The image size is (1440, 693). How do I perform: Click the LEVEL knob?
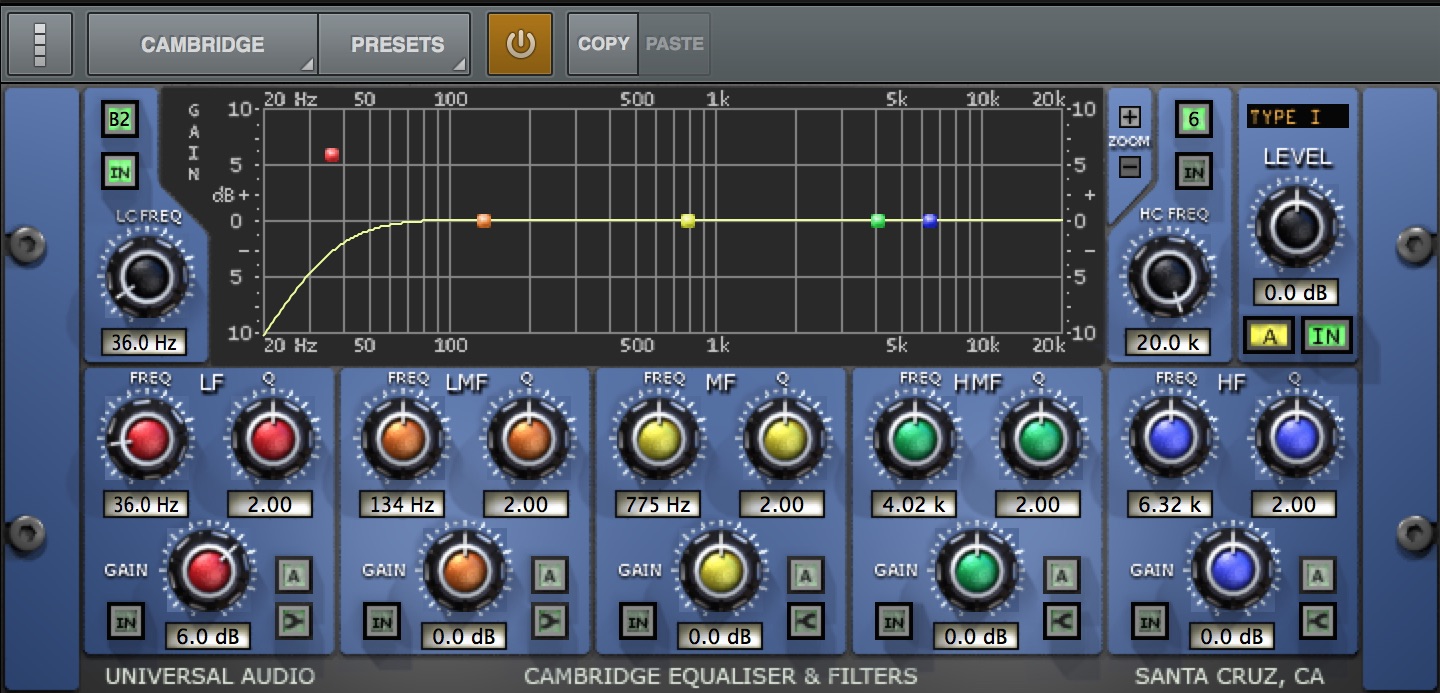click(1296, 226)
